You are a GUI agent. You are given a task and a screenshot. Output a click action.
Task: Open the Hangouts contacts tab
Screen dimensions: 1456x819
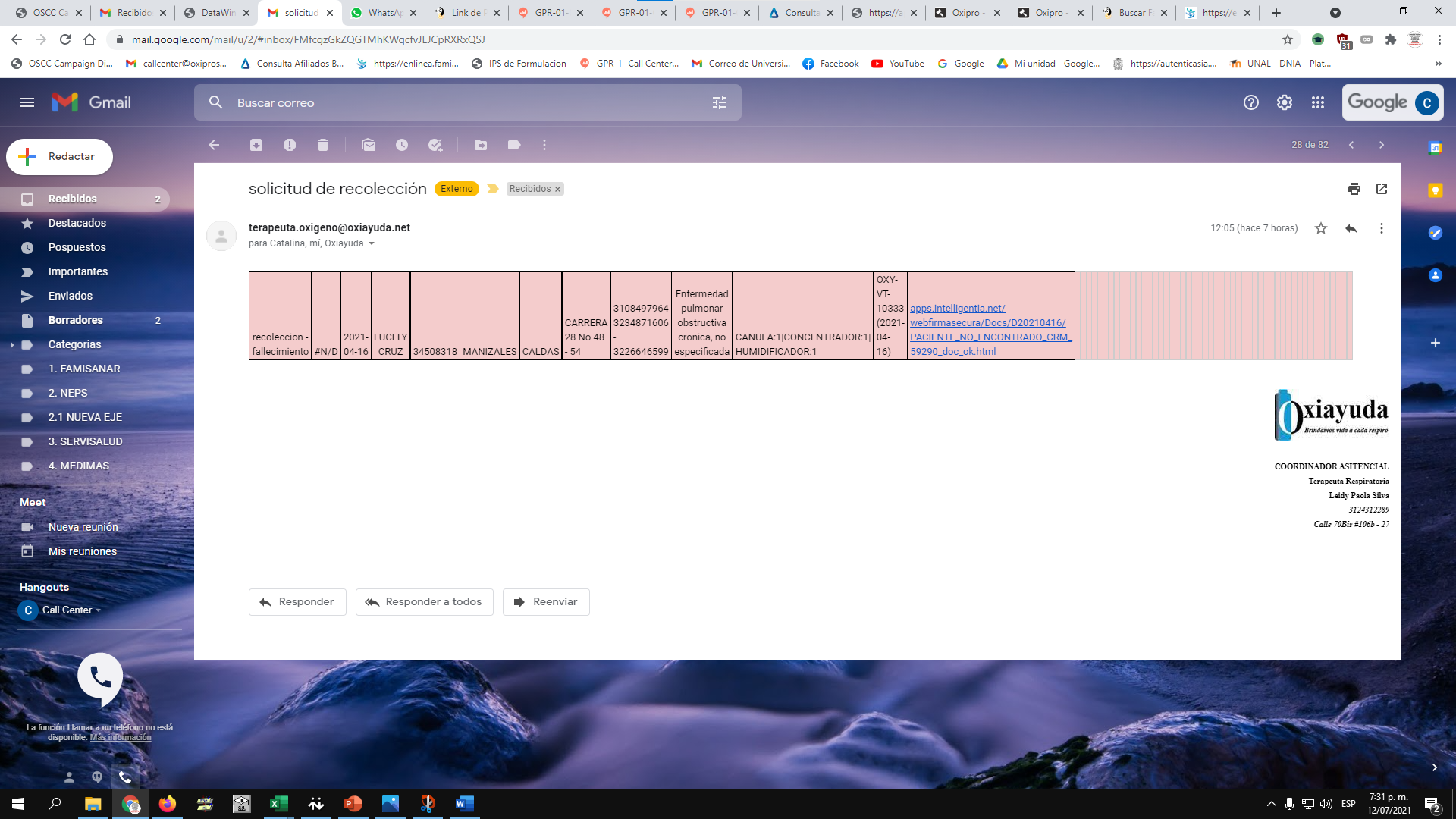(69, 777)
